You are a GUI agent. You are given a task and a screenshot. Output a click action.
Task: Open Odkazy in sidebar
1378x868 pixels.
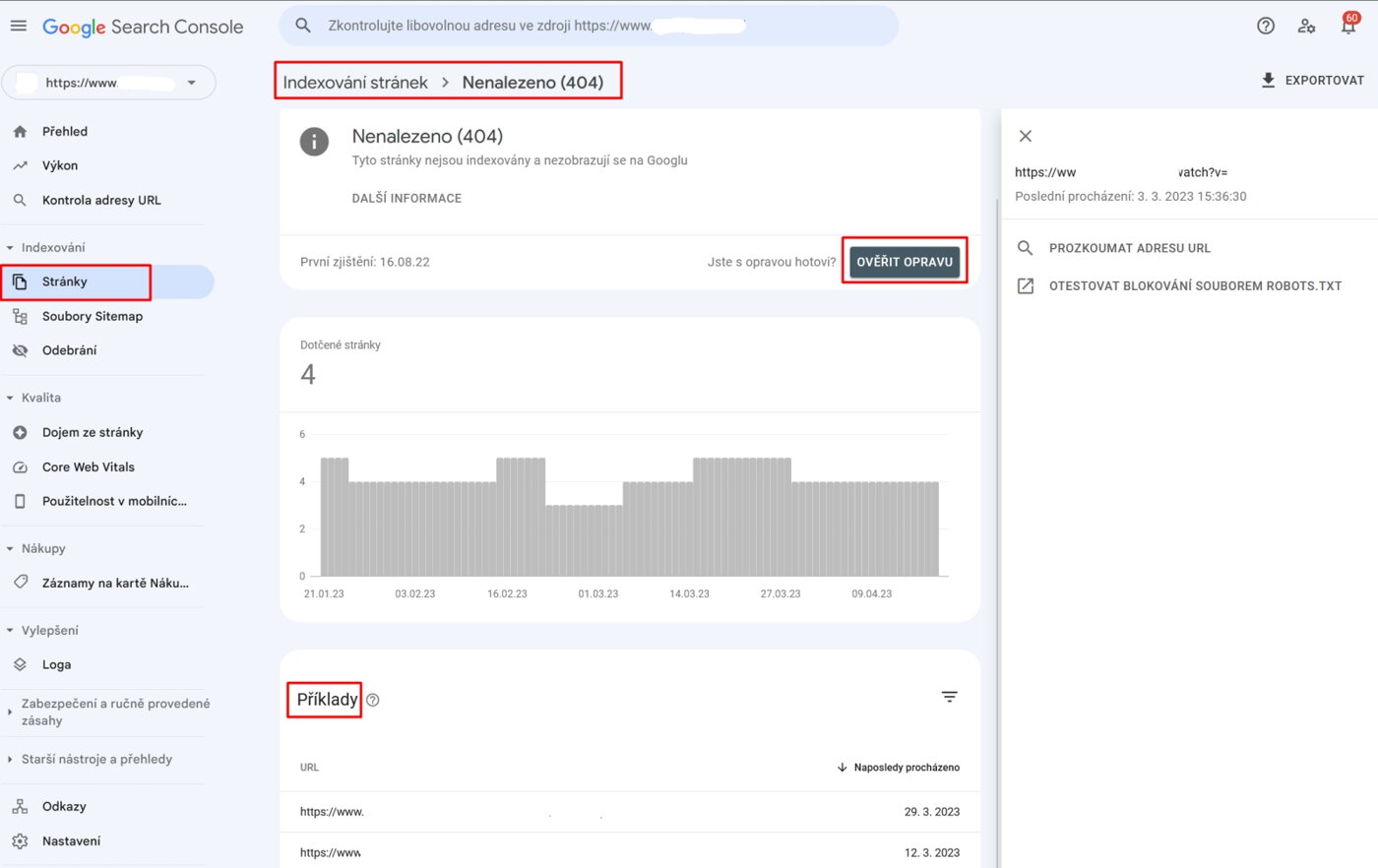tap(64, 806)
